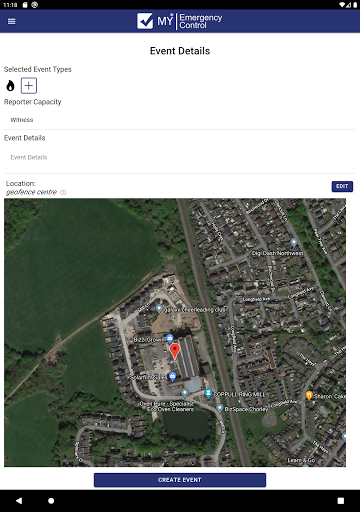The width and height of the screenshot is (360, 512).
Task: Add another event type with plus icon
Action: pos(29,86)
